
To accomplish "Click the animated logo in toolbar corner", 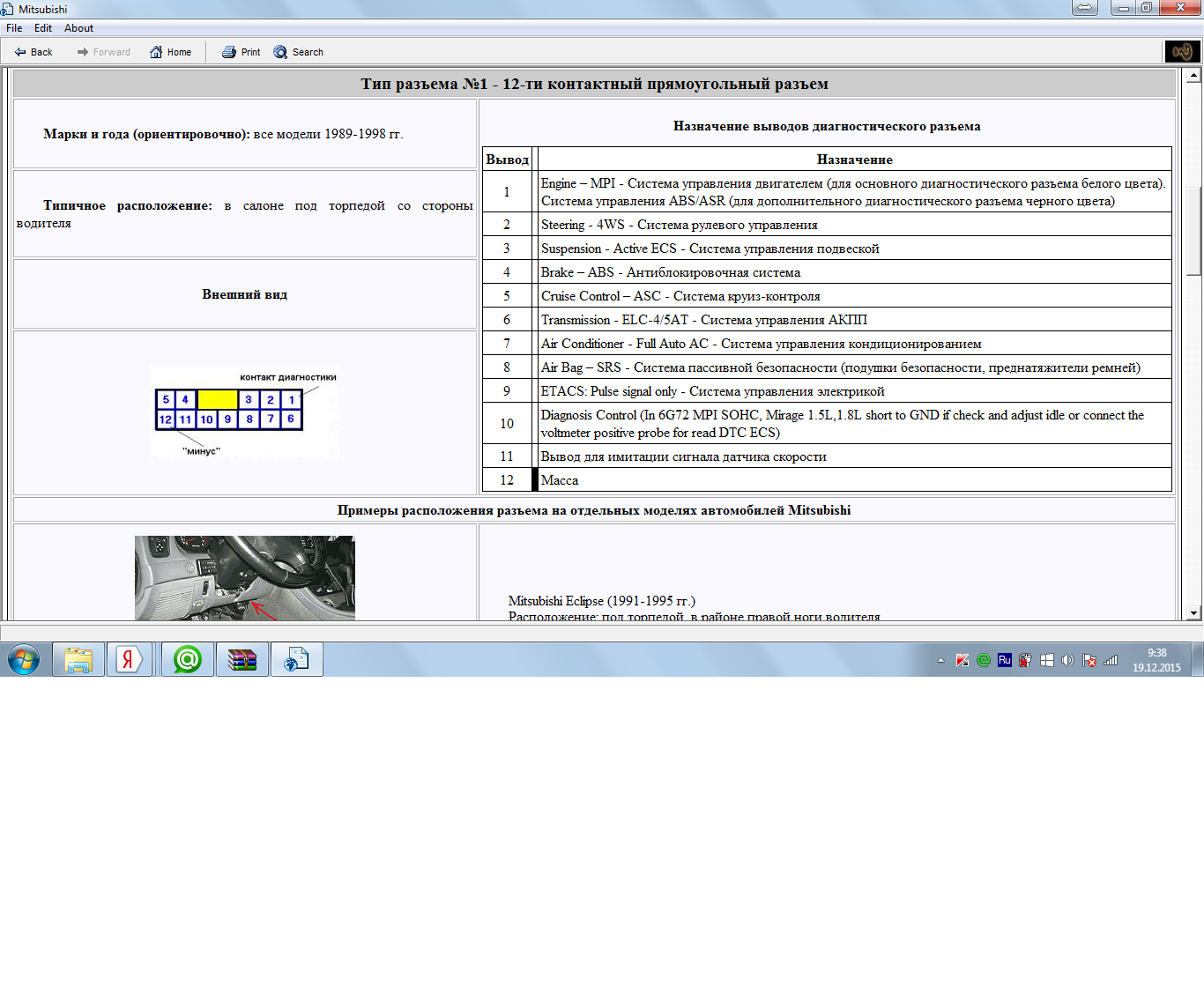I will [1182, 52].
